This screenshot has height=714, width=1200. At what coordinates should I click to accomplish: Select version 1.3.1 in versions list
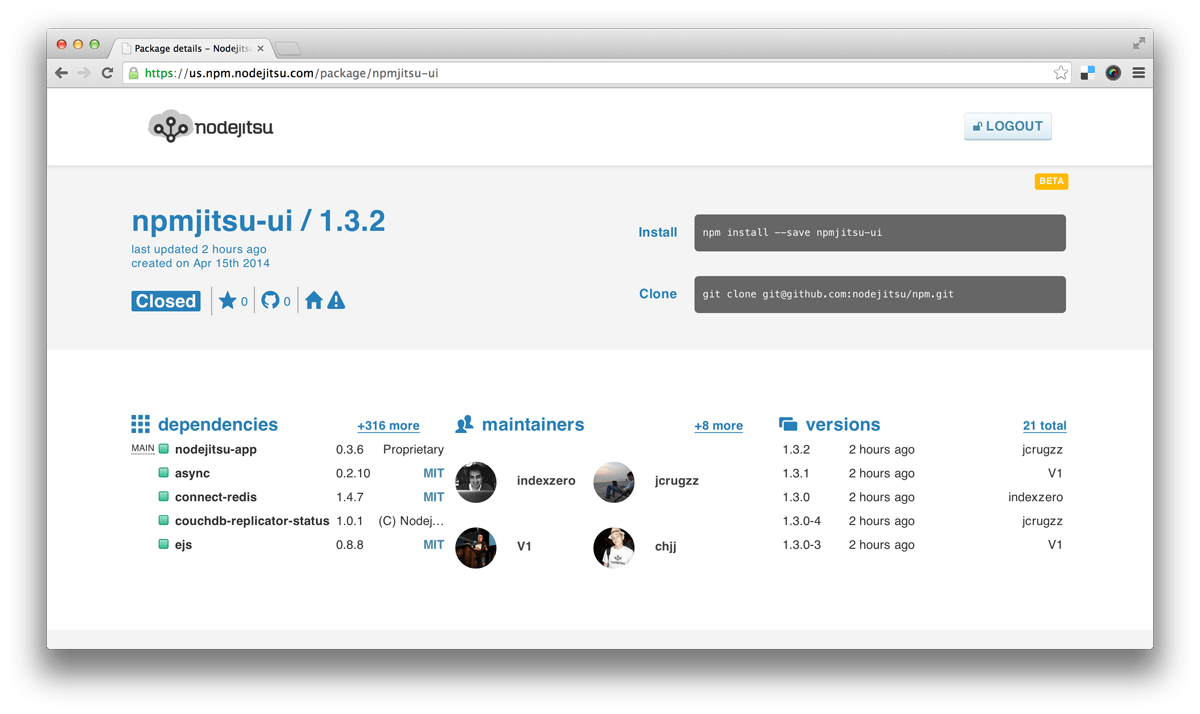[x=796, y=474]
